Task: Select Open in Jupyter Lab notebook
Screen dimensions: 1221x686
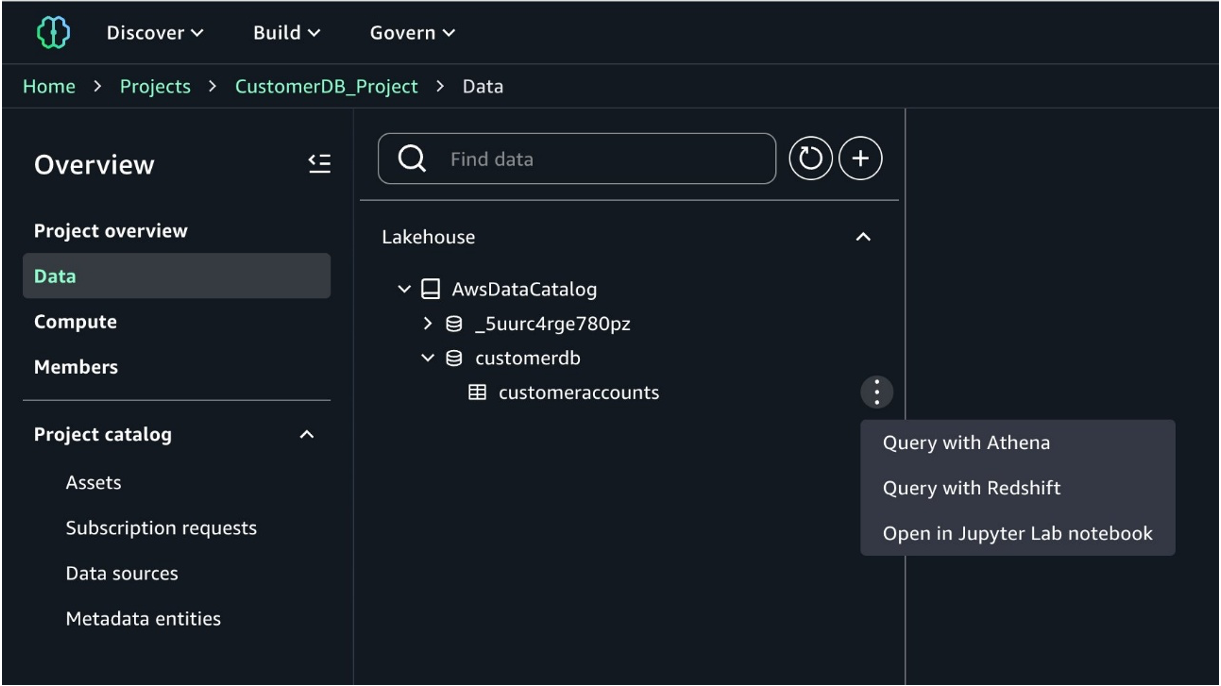Action: [1017, 534]
